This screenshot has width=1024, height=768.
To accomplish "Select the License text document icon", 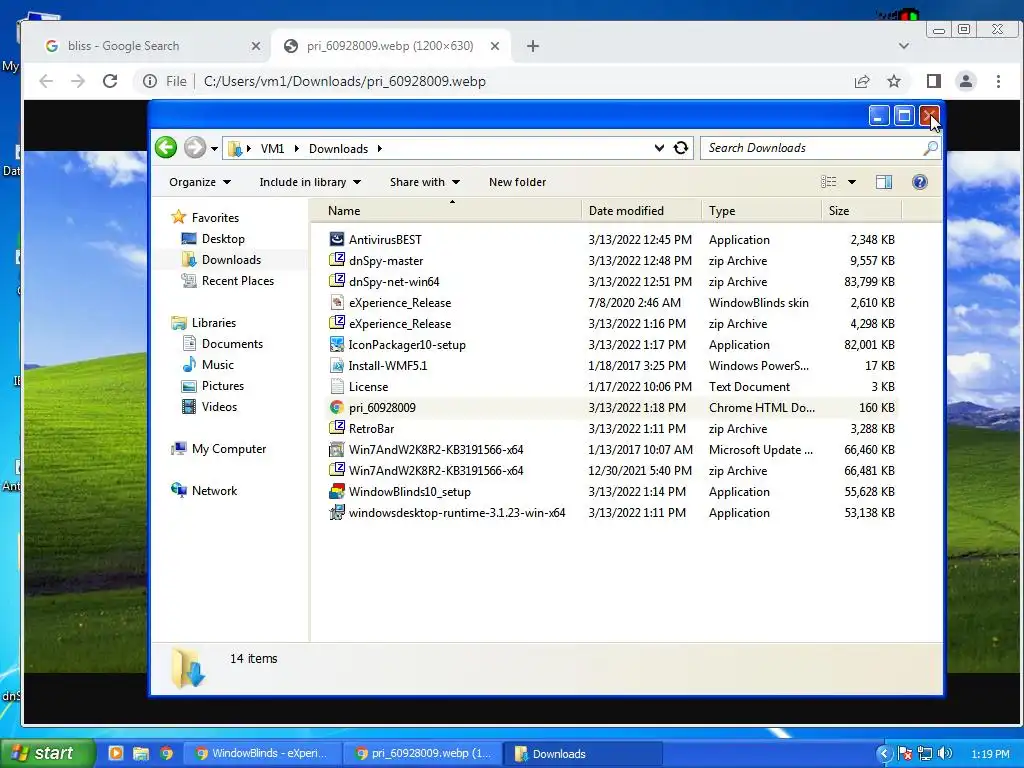I will (x=336, y=387).
